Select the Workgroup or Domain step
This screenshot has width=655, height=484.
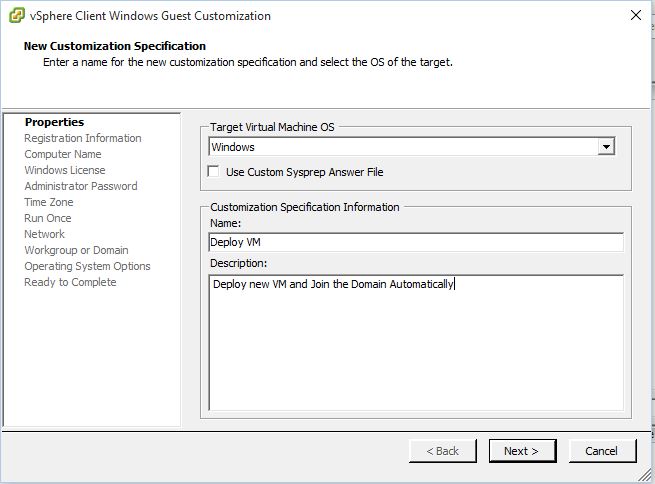(x=76, y=250)
